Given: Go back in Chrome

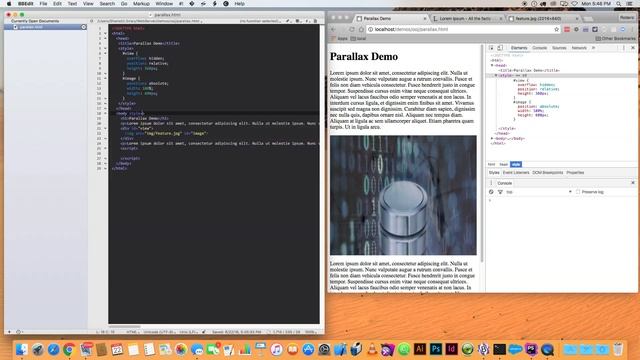Looking at the screenshot, I should pyautogui.click(x=333, y=29).
